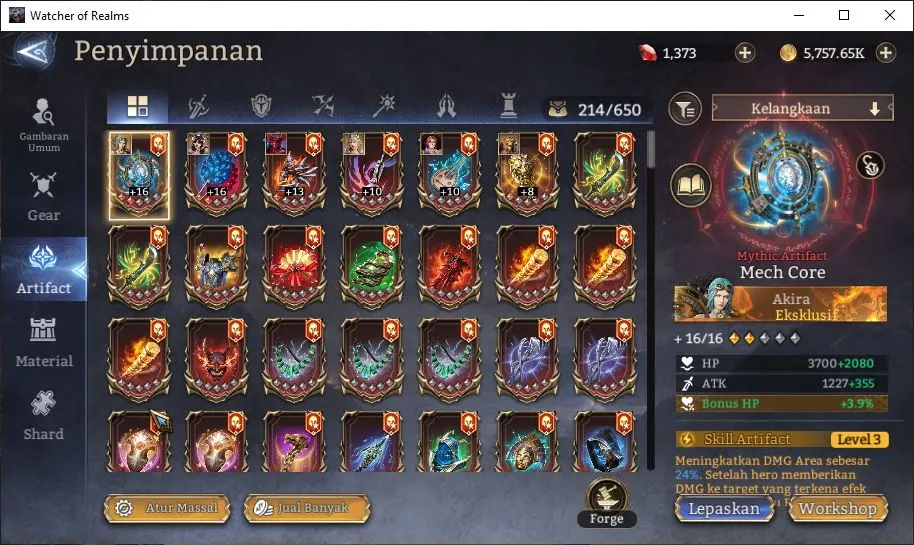Image resolution: width=914 pixels, height=545 pixels.
Task: Click the Forge anvil icon
Action: [x=607, y=497]
